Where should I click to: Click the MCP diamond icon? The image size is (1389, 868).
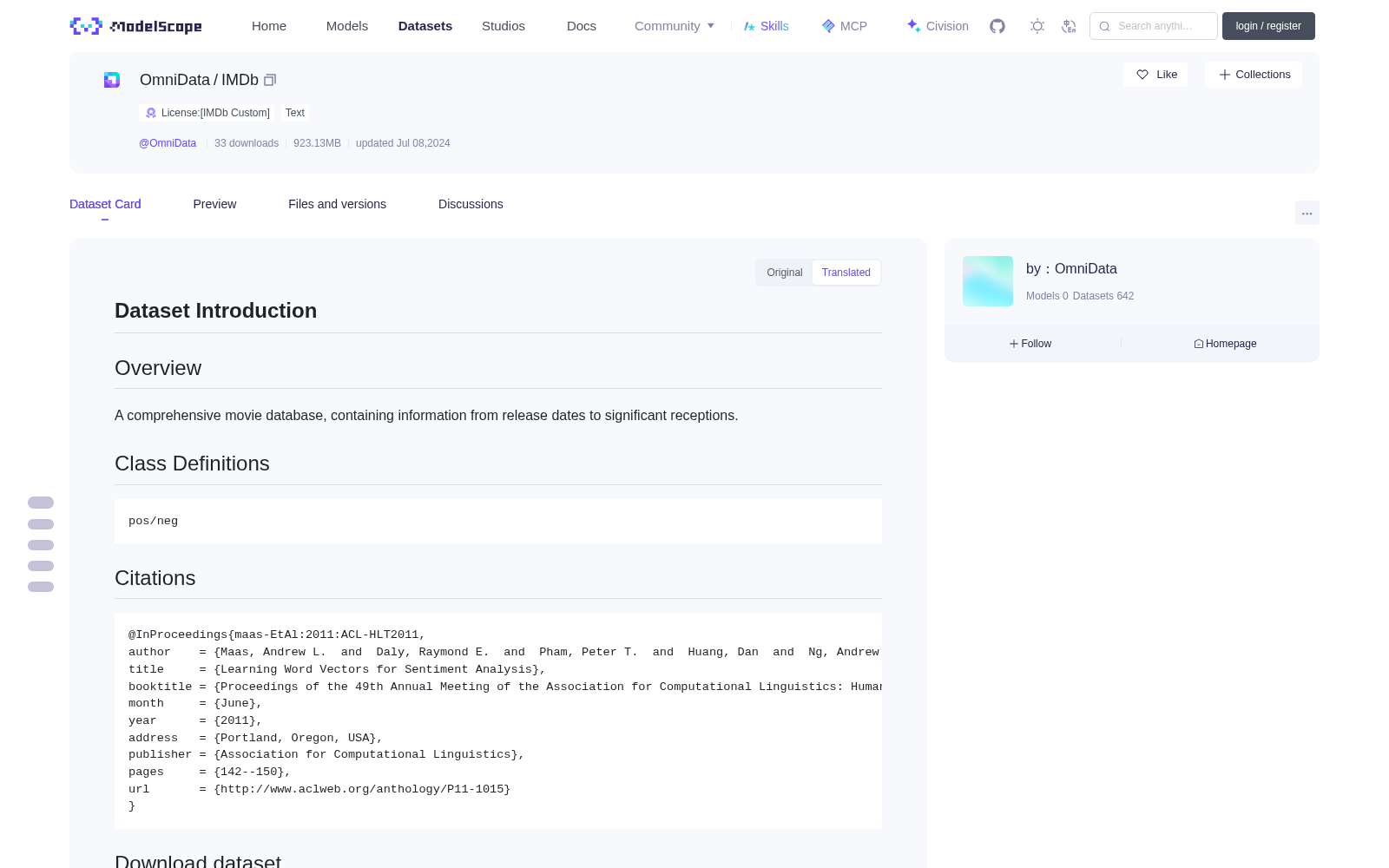pos(828,26)
